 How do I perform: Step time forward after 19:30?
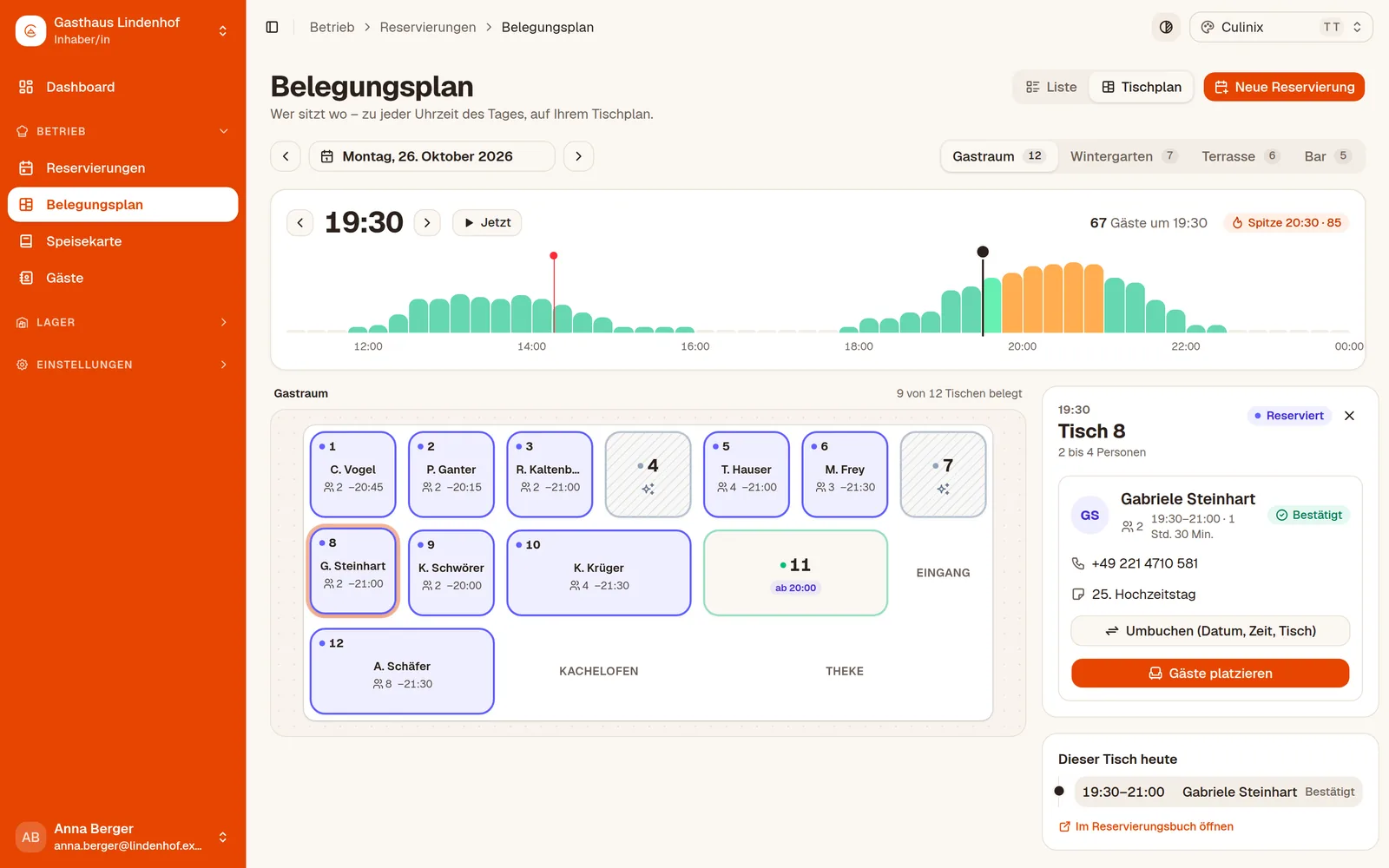(427, 222)
